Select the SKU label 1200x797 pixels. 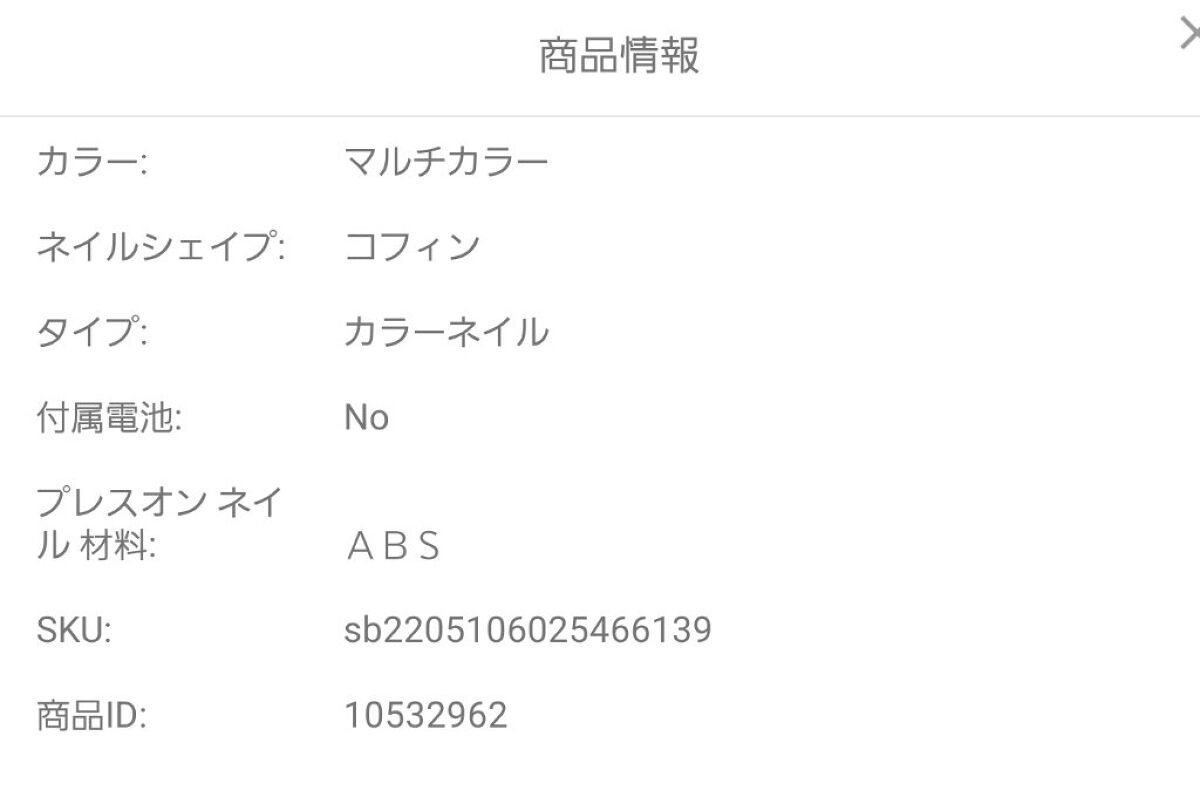(x=73, y=629)
